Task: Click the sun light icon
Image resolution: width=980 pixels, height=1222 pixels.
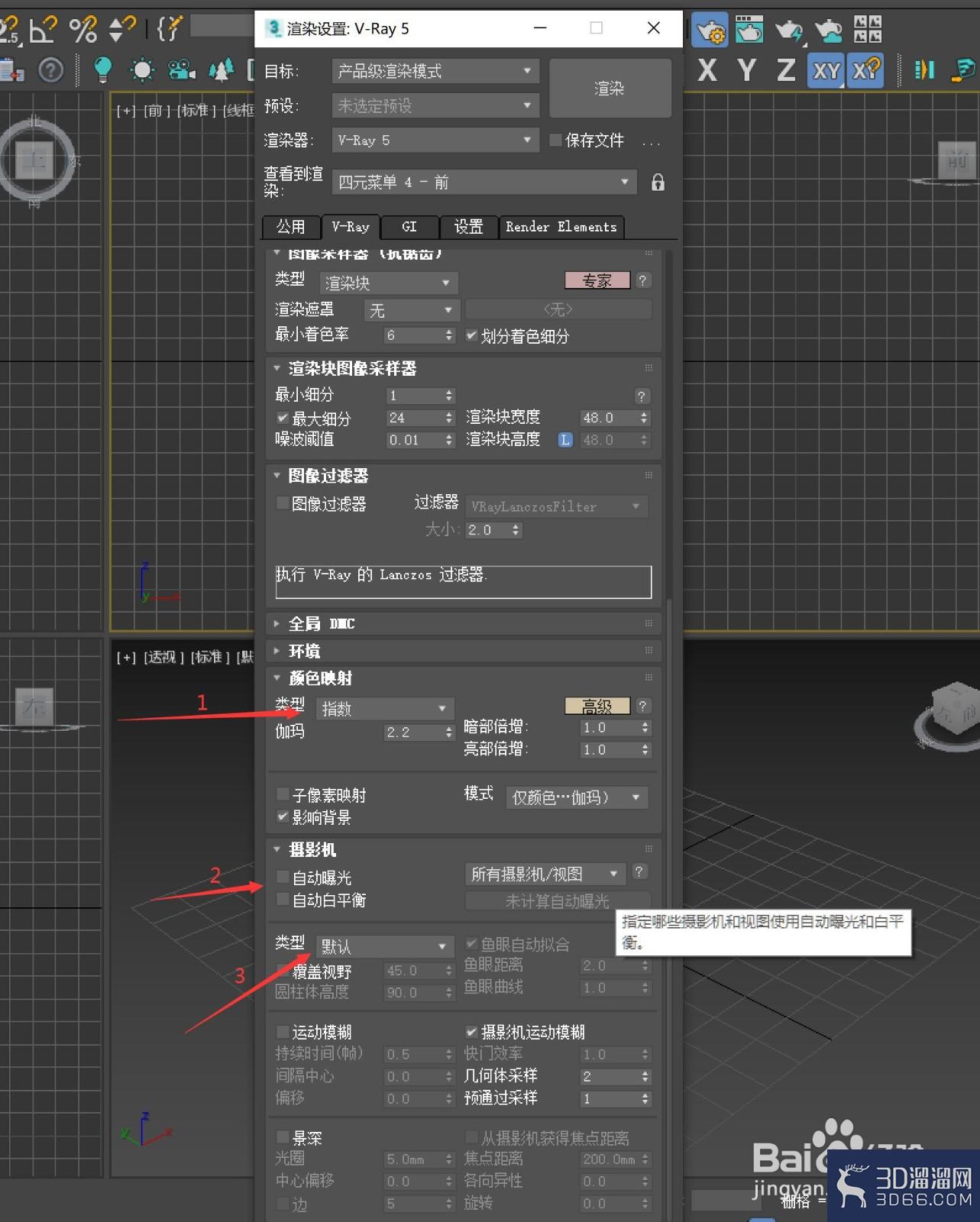Action: click(141, 70)
